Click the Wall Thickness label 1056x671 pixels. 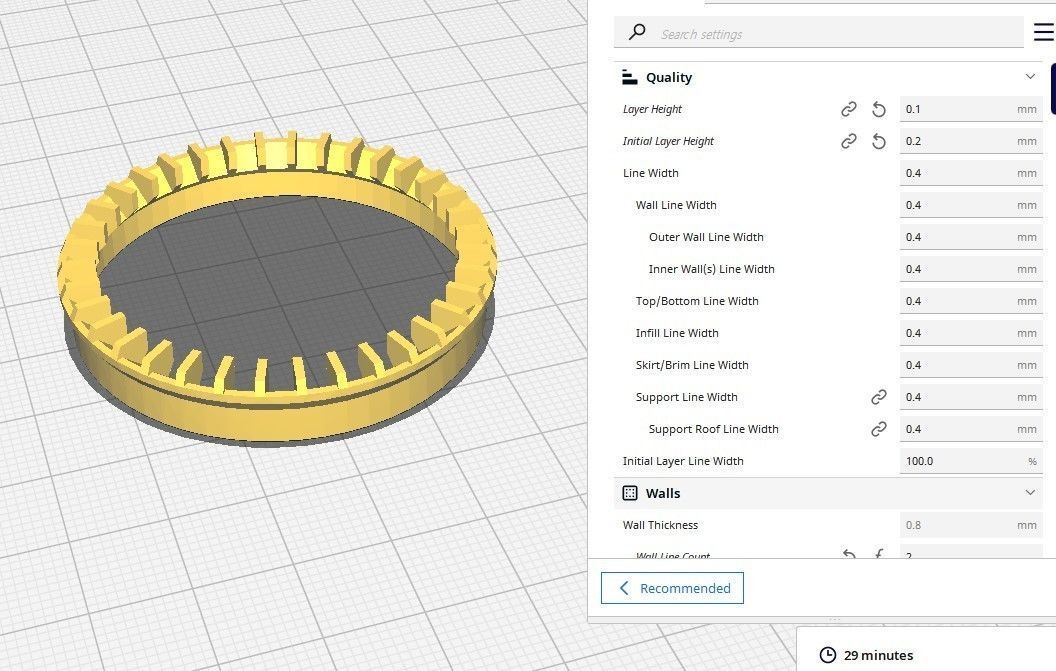[660, 525]
